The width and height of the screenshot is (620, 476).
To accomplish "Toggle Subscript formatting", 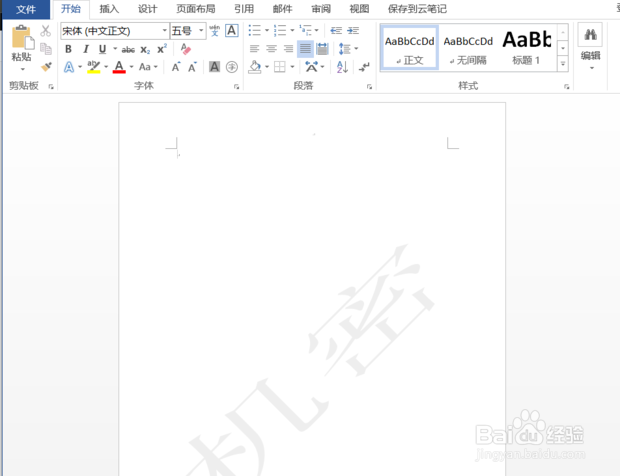I will (145, 49).
